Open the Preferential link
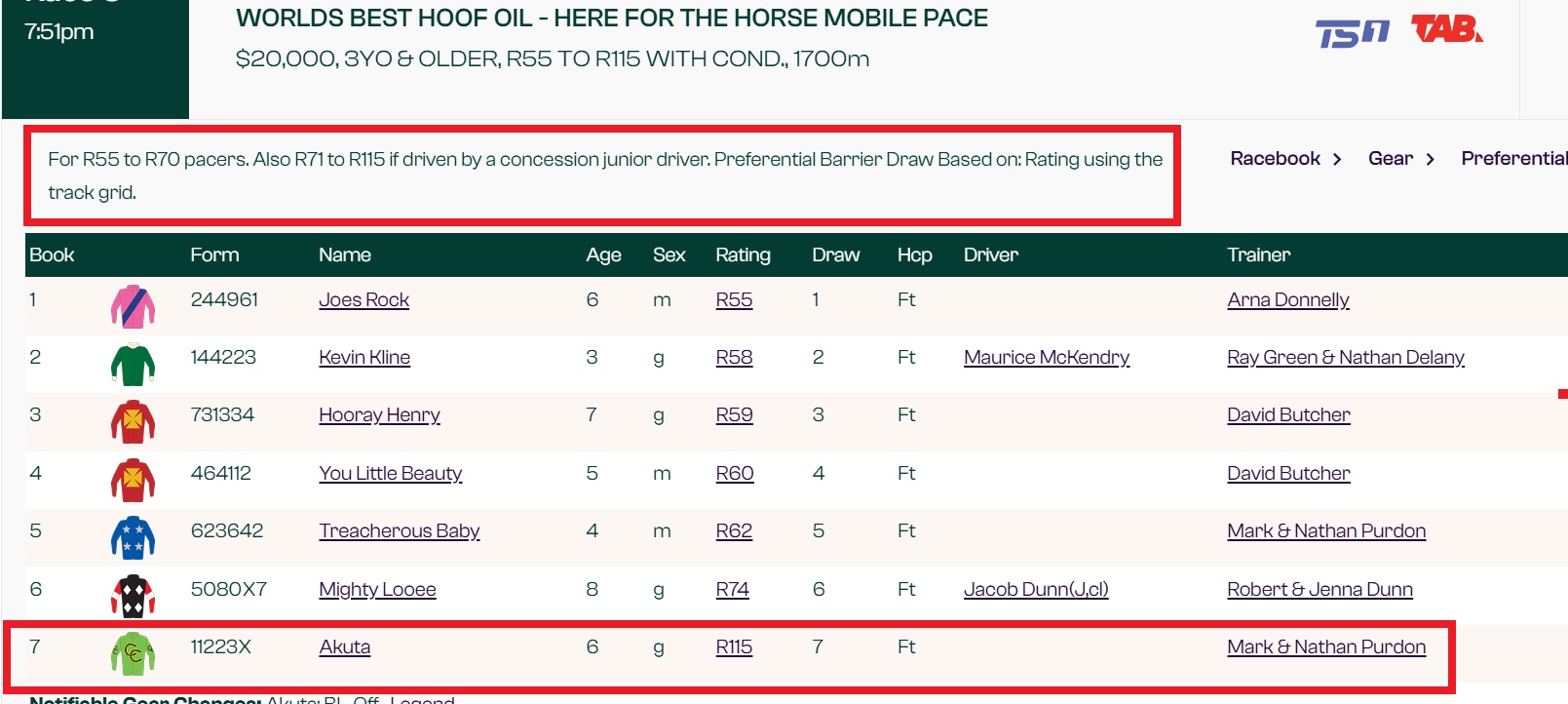The image size is (1568, 704). pos(1513,159)
